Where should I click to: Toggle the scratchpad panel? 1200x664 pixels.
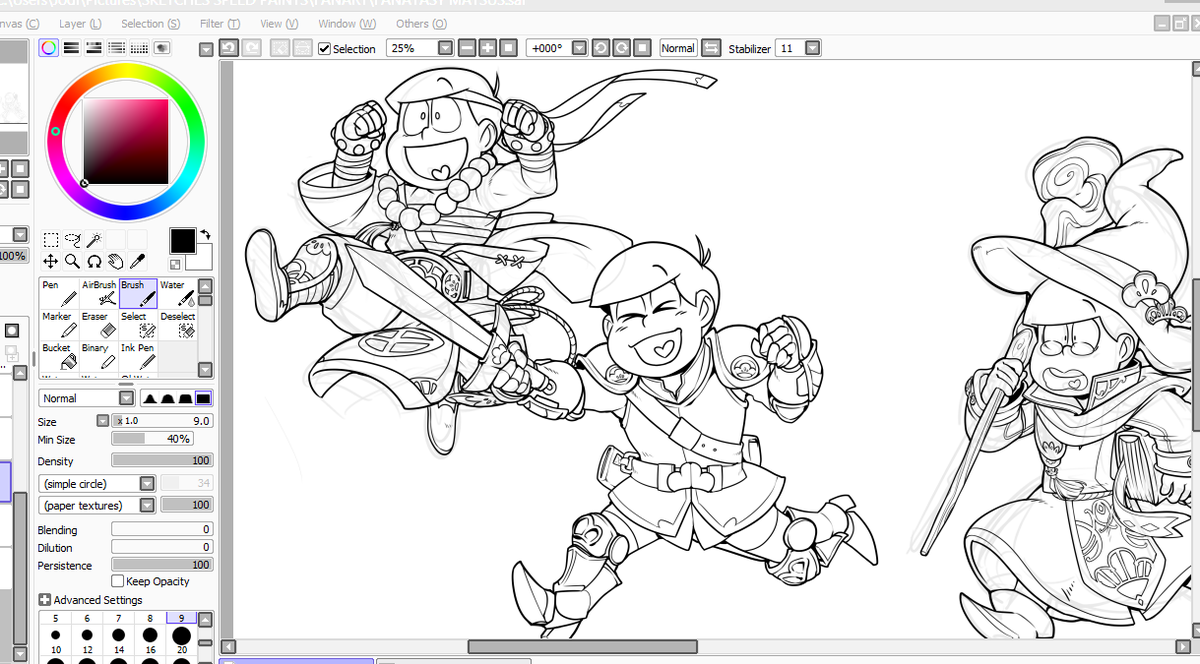pyautogui.click(x=160, y=47)
